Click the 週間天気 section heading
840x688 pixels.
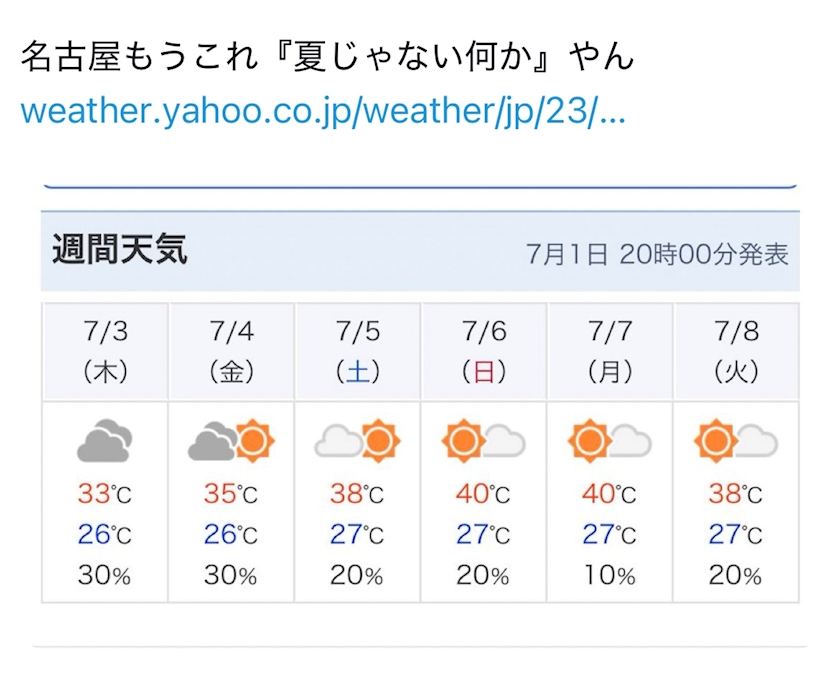point(119,250)
